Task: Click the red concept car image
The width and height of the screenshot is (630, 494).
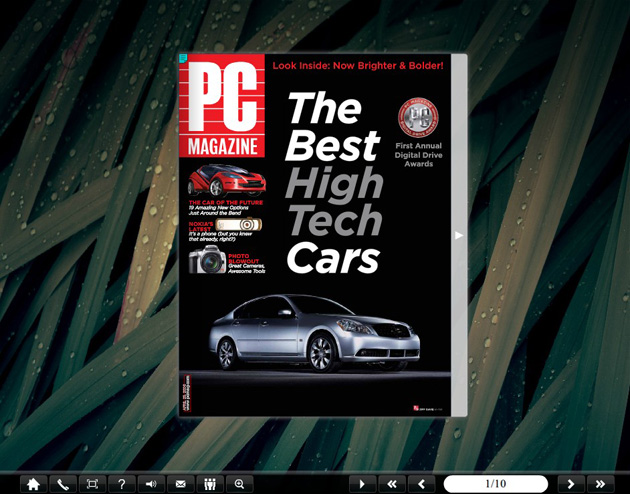Action: (x=227, y=180)
